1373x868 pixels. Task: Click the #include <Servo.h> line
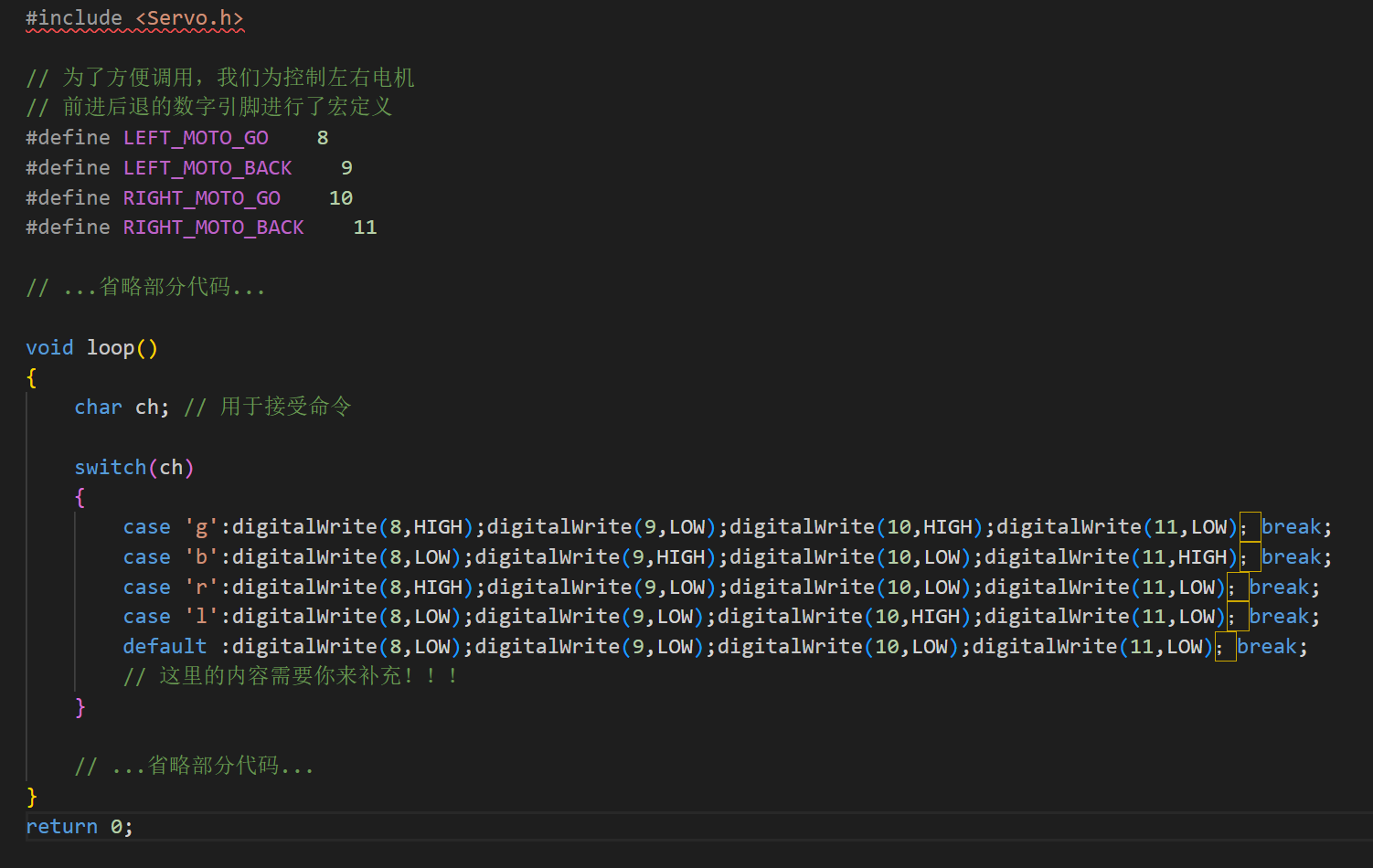(x=134, y=18)
